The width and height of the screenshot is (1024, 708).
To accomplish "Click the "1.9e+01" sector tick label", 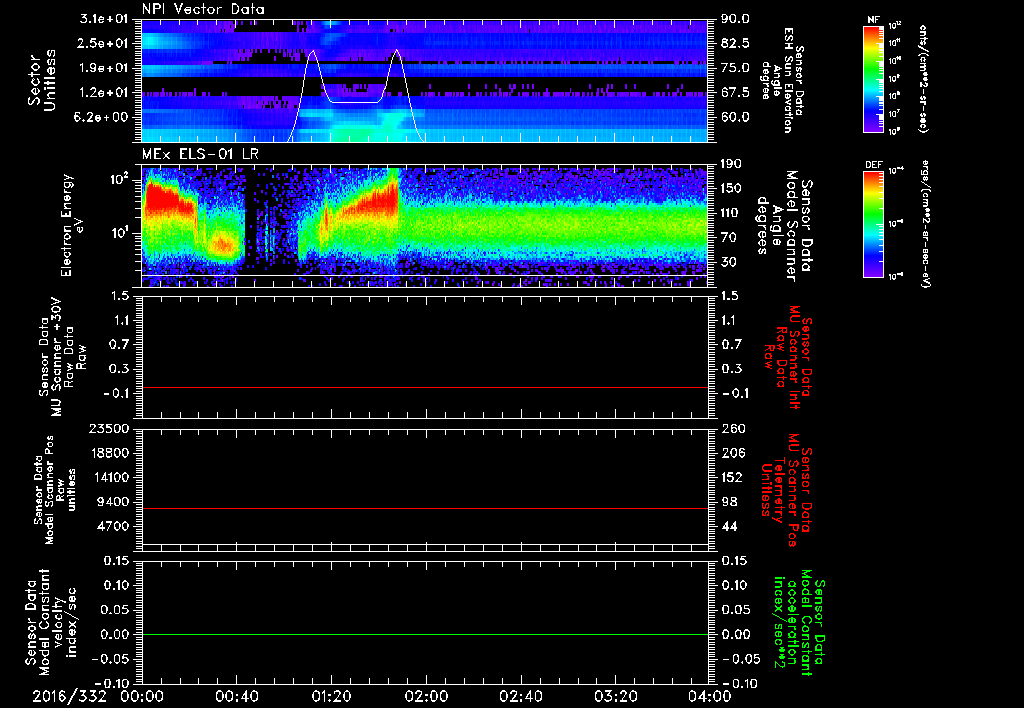I will click(103, 68).
